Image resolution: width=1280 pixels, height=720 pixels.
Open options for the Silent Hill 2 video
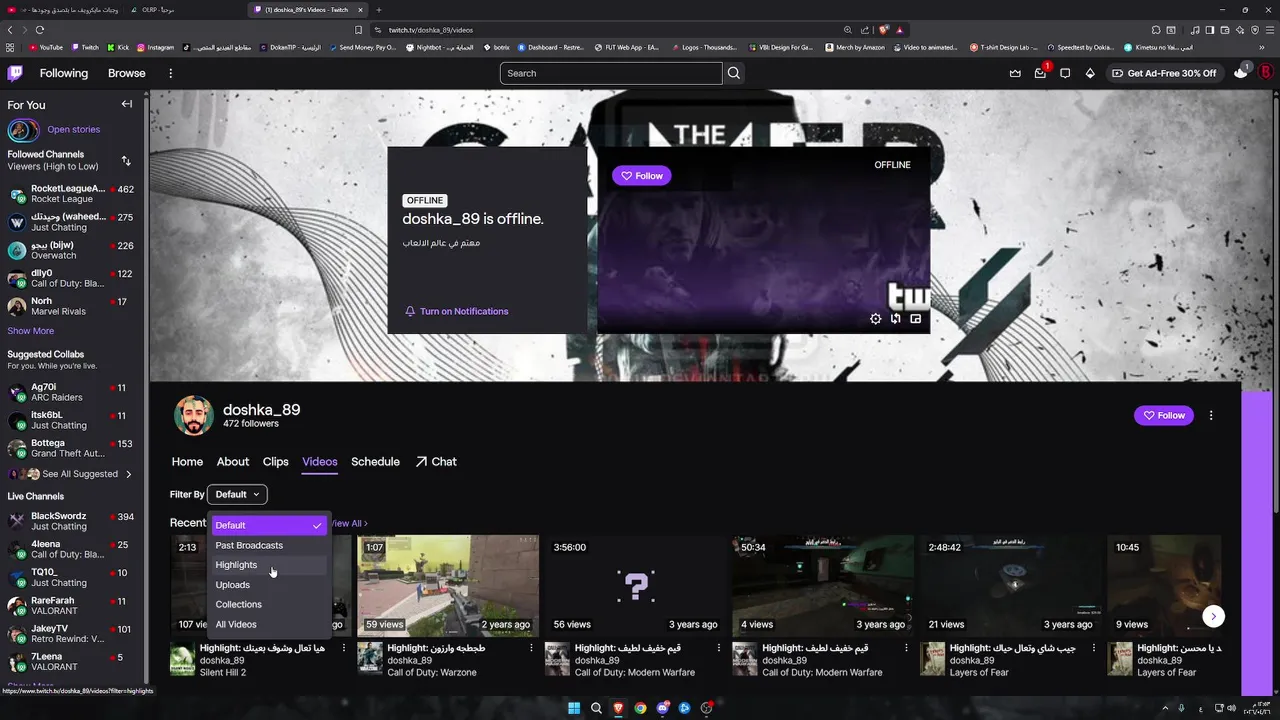(344, 648)
